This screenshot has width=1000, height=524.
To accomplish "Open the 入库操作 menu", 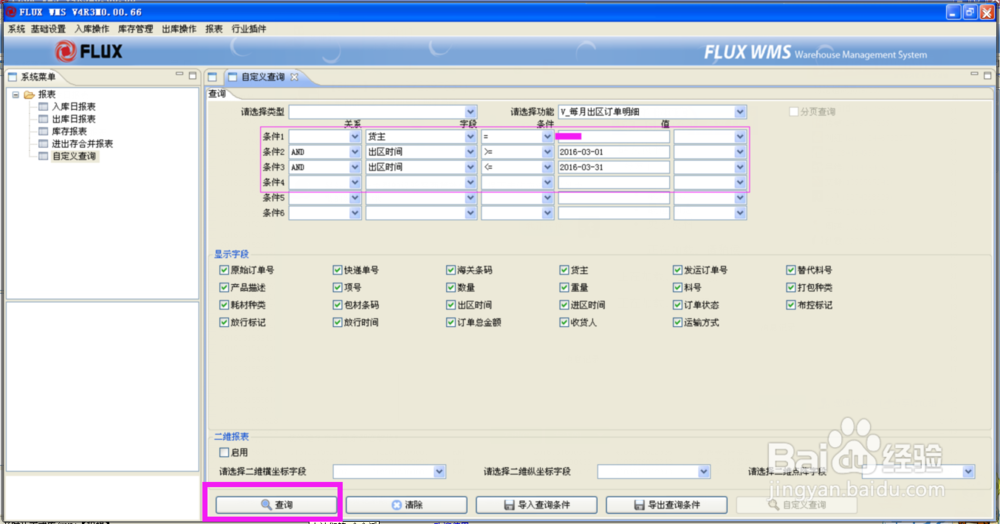I will [92, 29].
